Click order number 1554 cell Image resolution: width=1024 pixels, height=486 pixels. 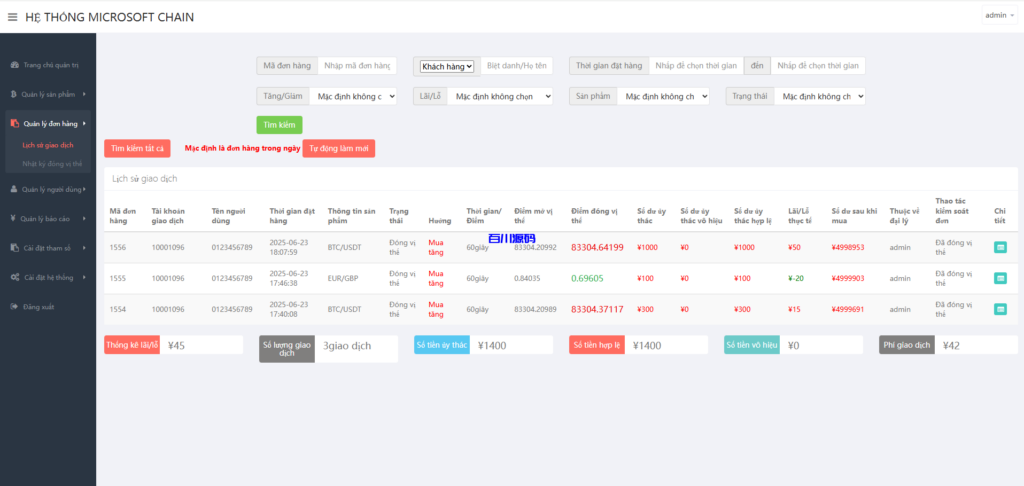(x=118, y=309)
